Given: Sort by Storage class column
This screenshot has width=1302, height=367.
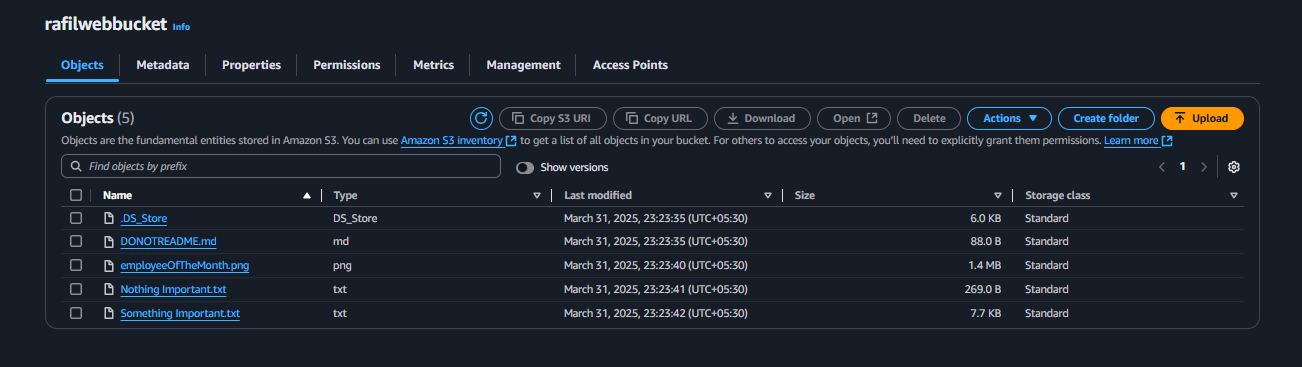Looking at the screenshot, I should coord(1057,196).
